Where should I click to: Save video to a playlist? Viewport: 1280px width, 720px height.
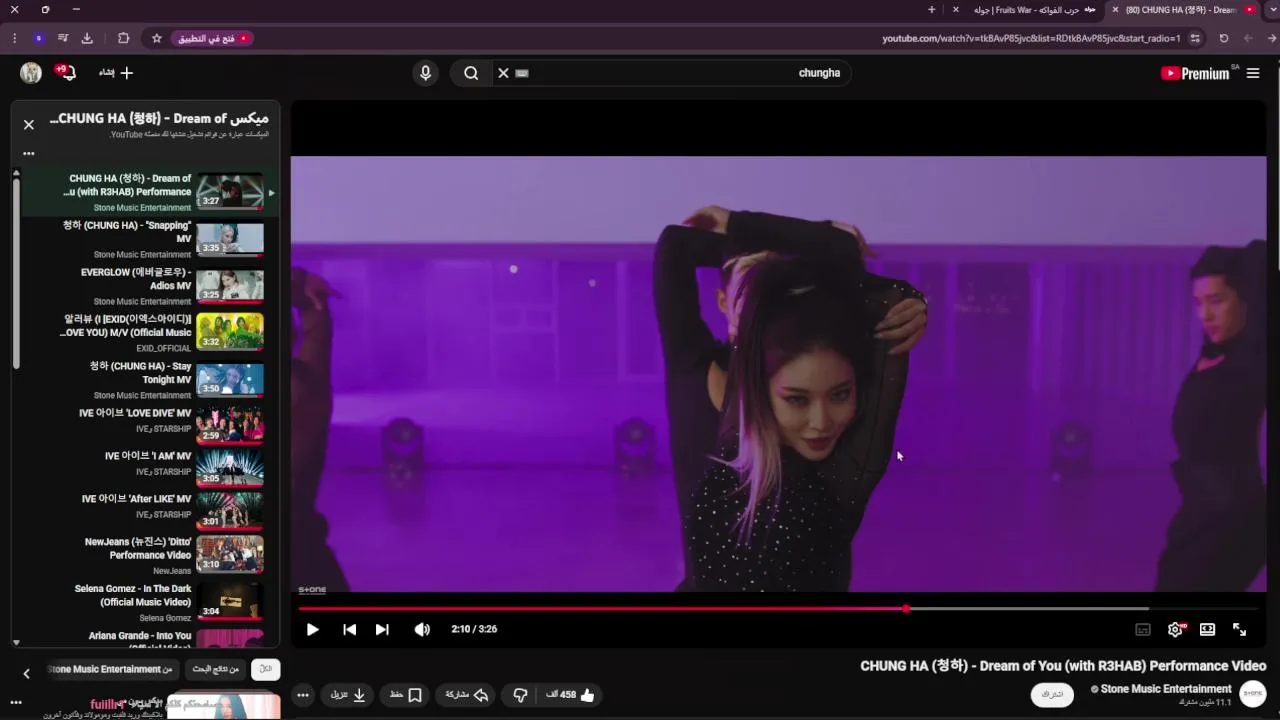pos(405,695)
